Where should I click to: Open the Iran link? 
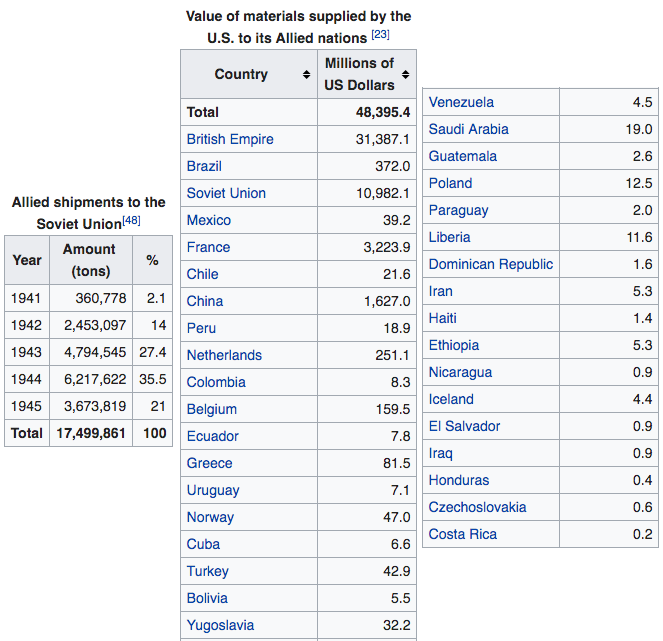[x=441, y=292]
